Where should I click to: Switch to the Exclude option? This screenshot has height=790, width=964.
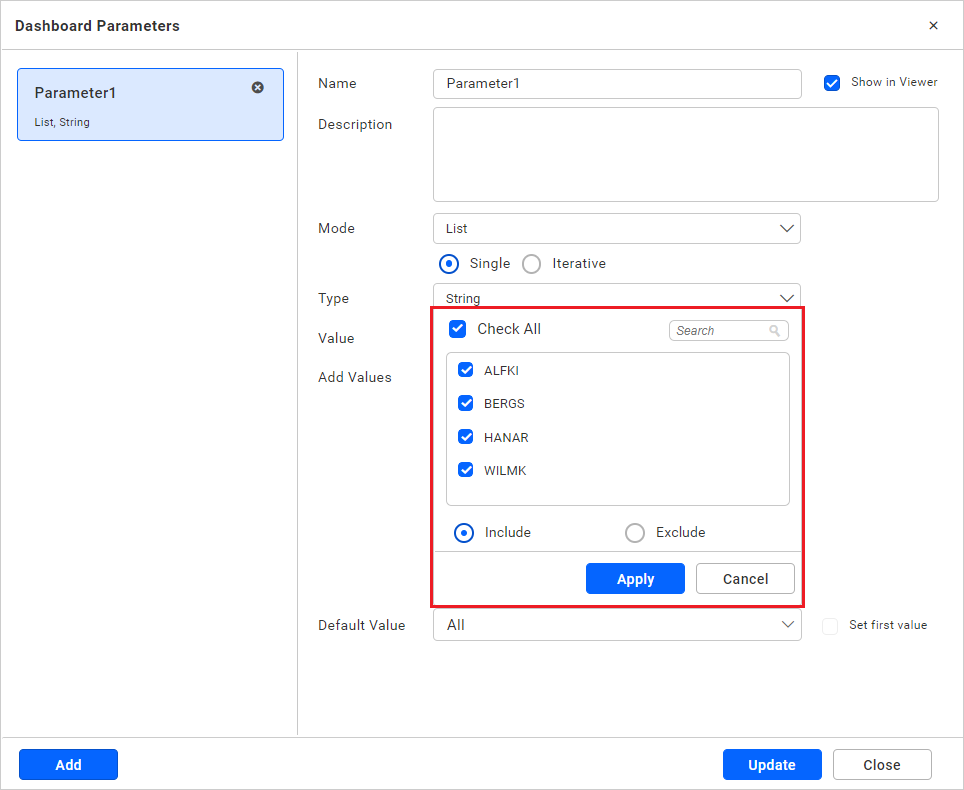coord(635,532)
